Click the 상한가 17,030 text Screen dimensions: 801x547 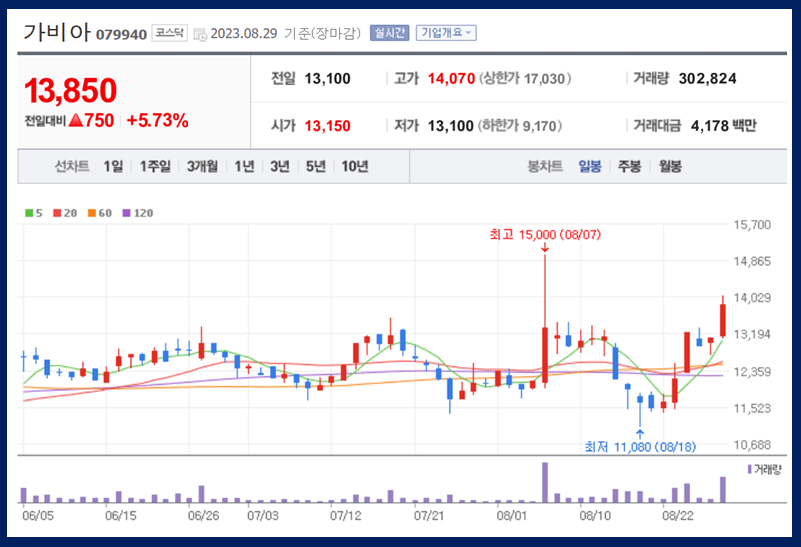point(525,79)
